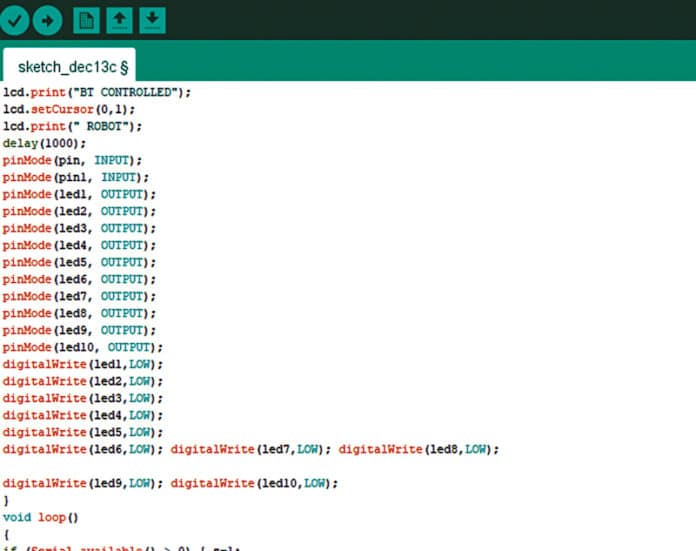Click the void loop() declaration
This screenshot has height=551, width=696.
pos(40,517)
